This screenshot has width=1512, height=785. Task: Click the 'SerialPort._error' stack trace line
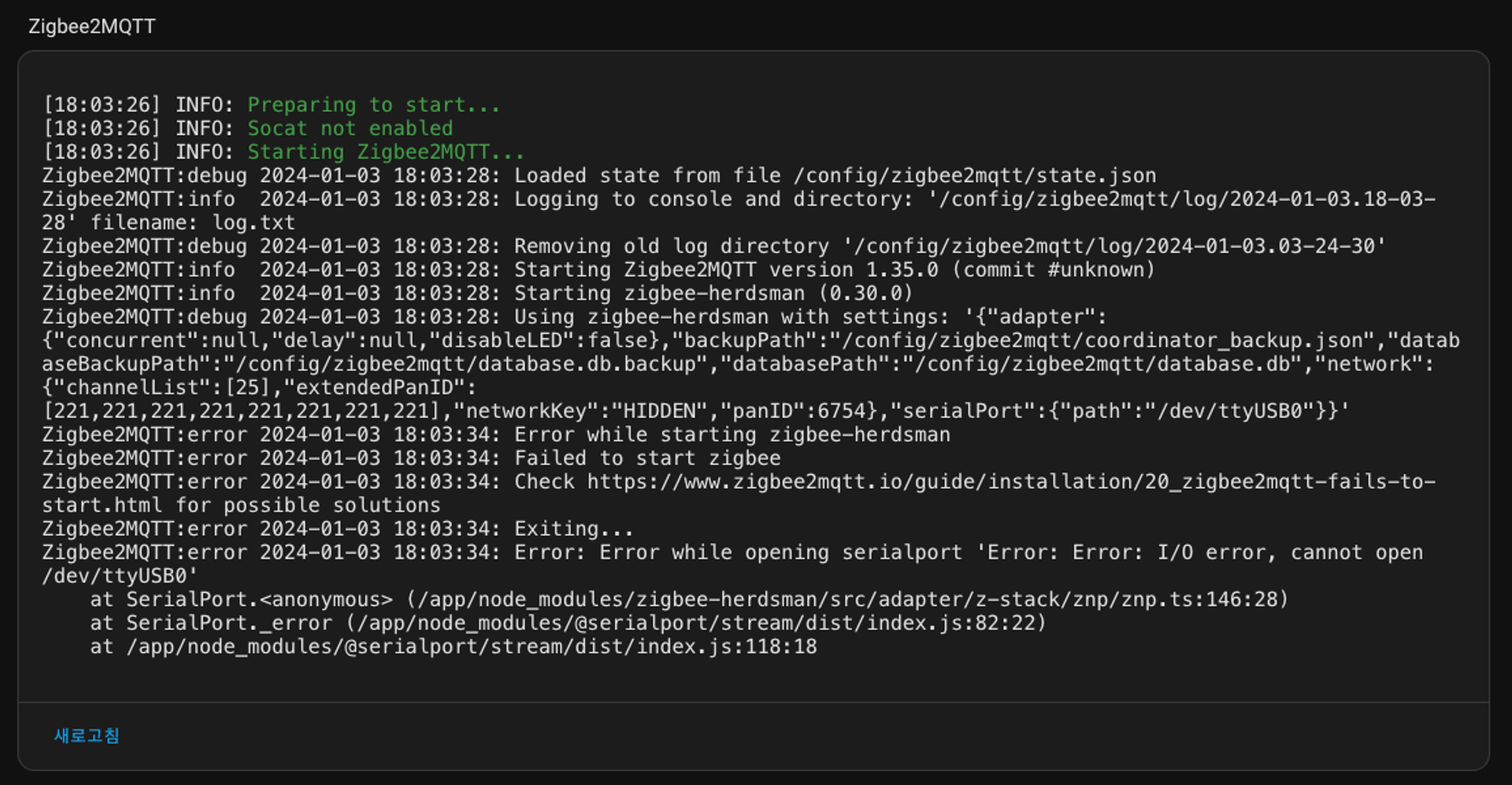click(x=569, y=622)
